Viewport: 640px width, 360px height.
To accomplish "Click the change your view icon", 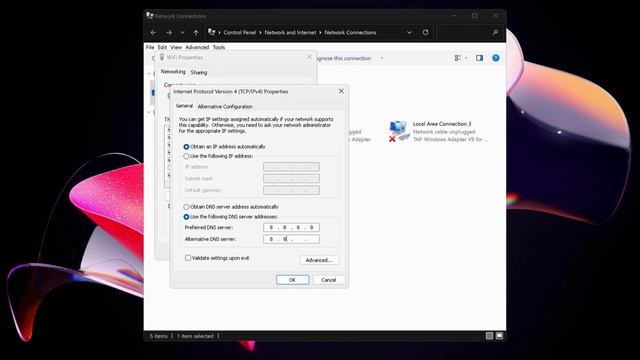I will (x=458, y=58).
